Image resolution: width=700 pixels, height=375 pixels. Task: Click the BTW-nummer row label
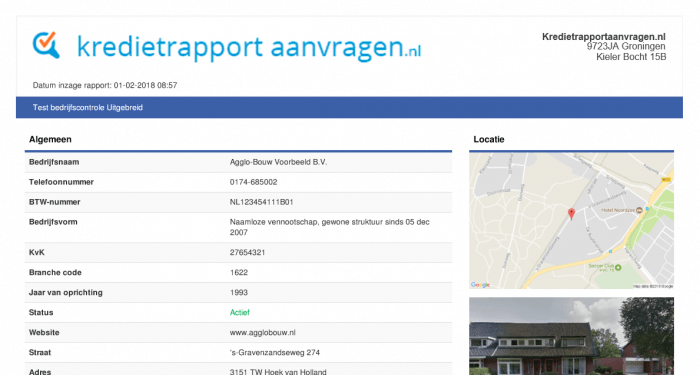54,202
